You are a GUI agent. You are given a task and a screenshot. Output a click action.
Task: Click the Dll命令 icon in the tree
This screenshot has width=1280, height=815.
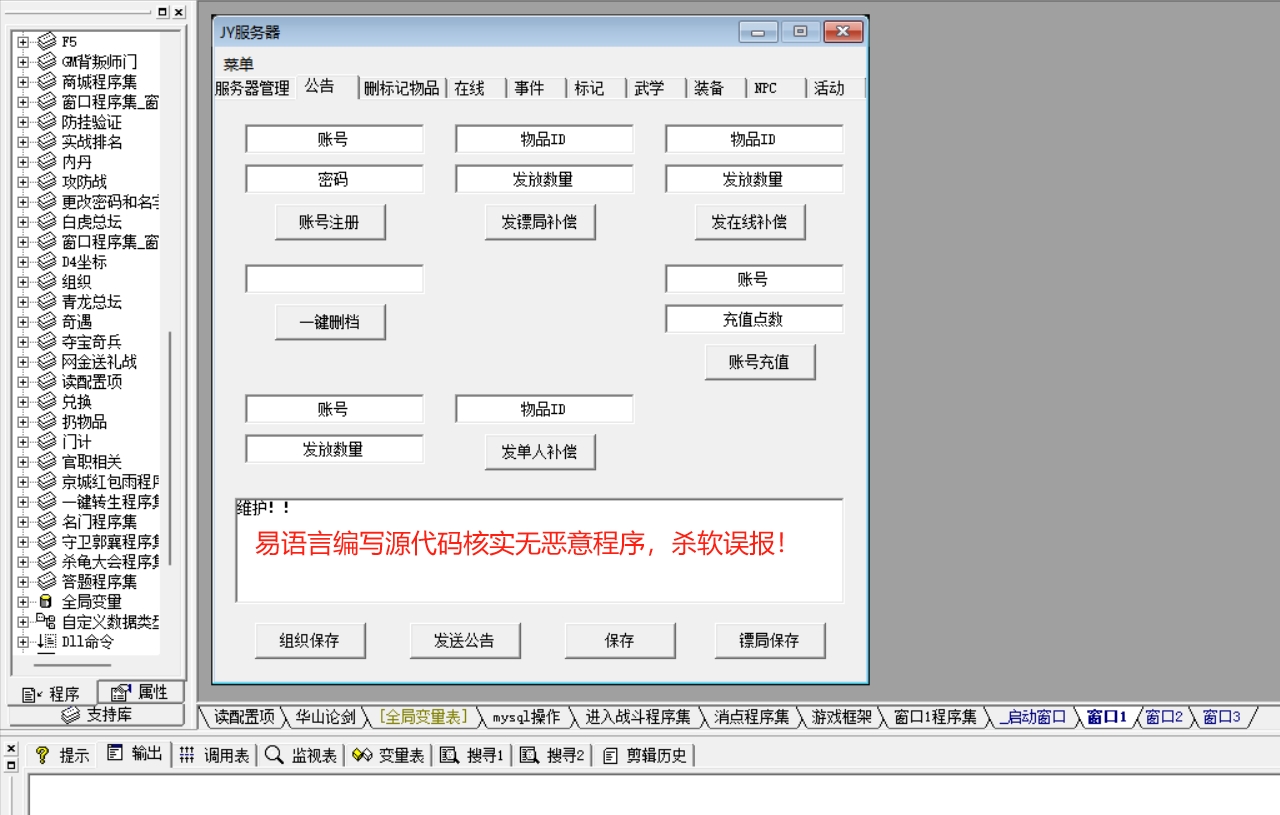pyautogui.click(x=46, y=642)
